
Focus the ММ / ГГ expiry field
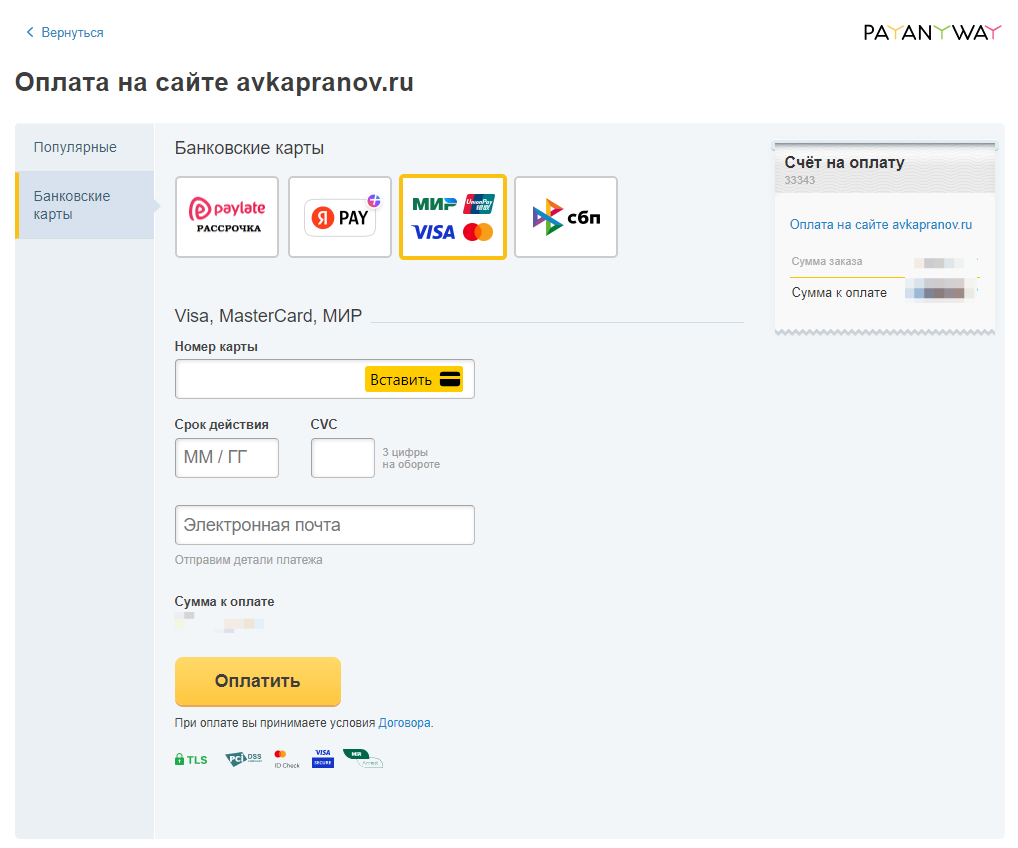tap(227, 458)
